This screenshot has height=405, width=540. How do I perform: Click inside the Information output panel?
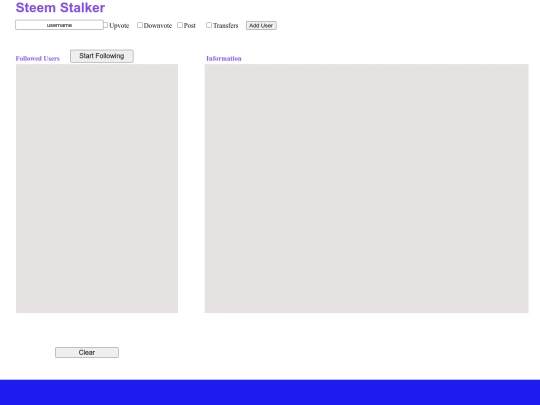(x=366, y=188)
